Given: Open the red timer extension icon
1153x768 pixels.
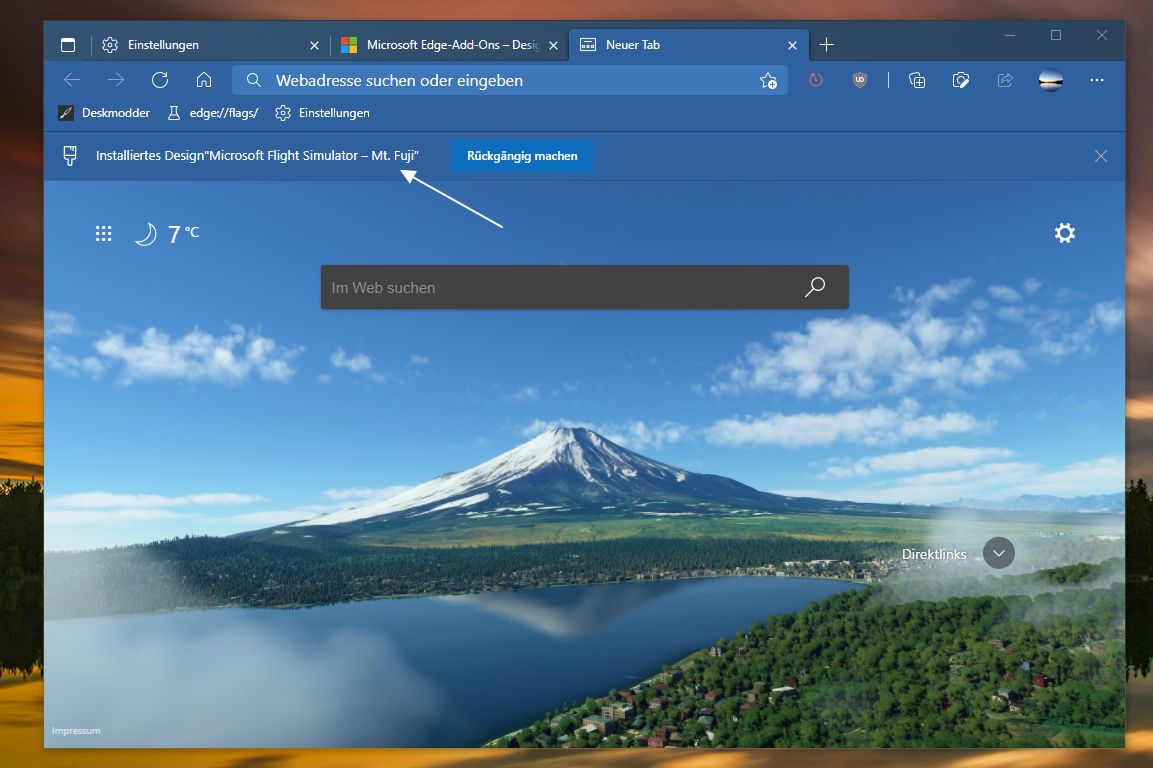Looking at the screenshot, I should (815, 80).
